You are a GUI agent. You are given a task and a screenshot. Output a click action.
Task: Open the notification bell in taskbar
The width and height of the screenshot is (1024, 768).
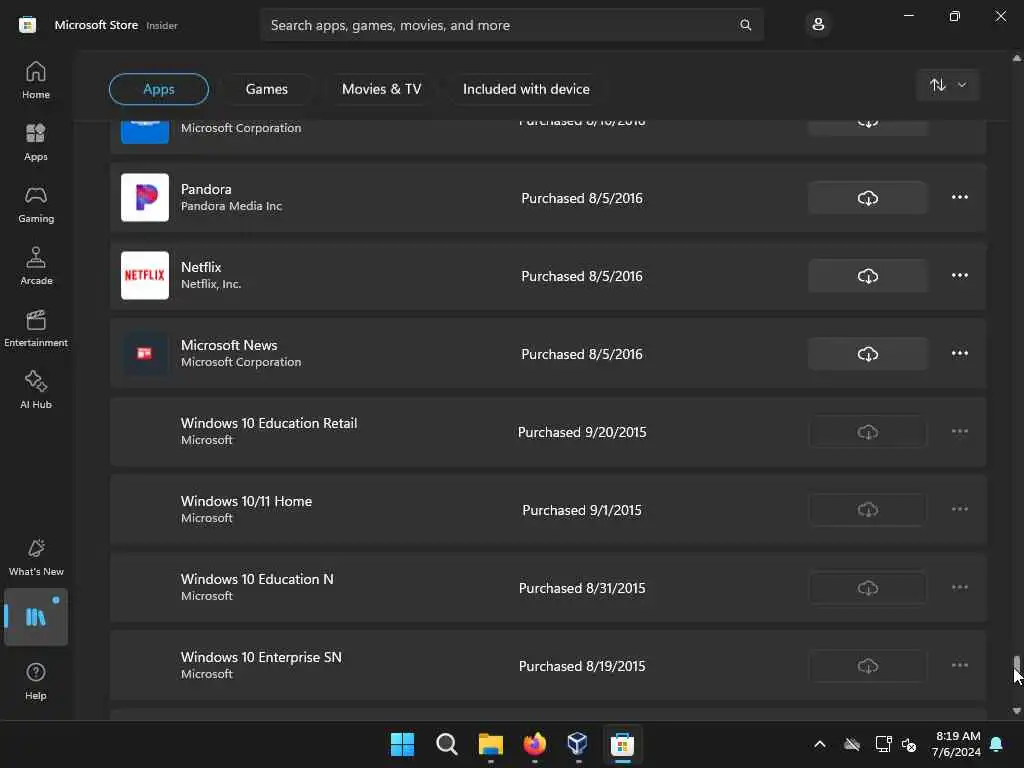[997, 744]
